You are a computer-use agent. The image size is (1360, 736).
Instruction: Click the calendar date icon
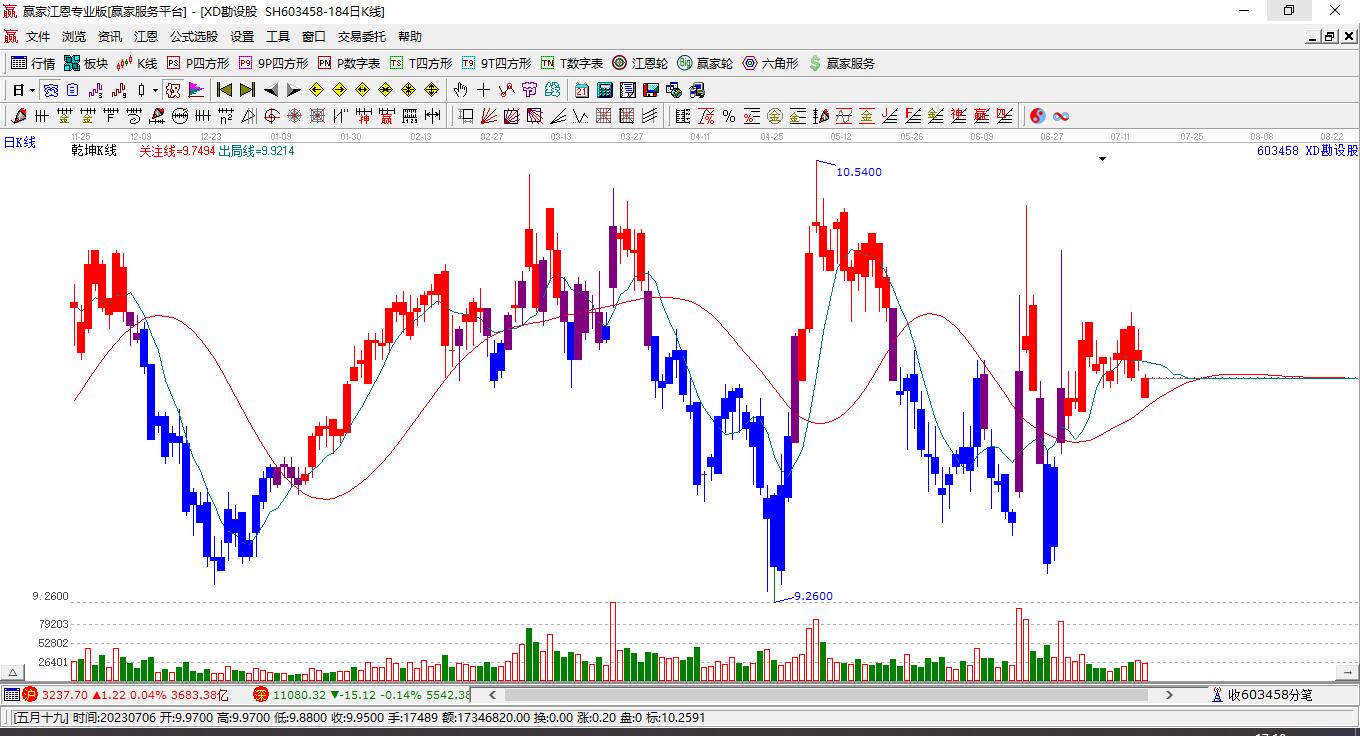click(582, 90)
